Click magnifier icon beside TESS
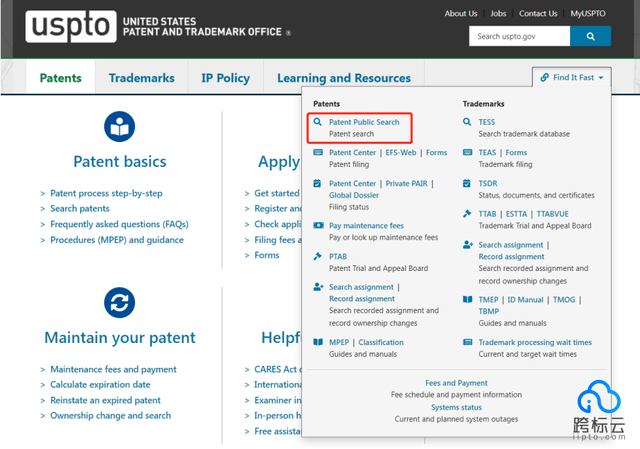 tap(467, 122)
